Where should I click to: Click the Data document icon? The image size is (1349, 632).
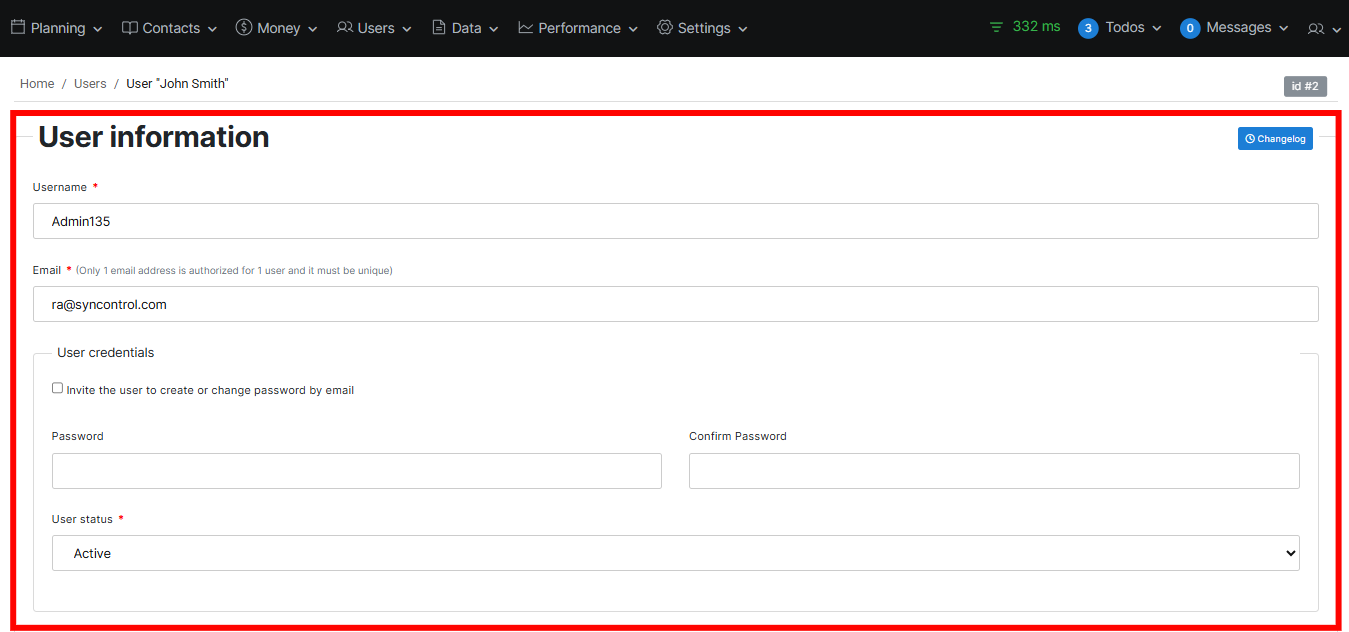[439, 28]
